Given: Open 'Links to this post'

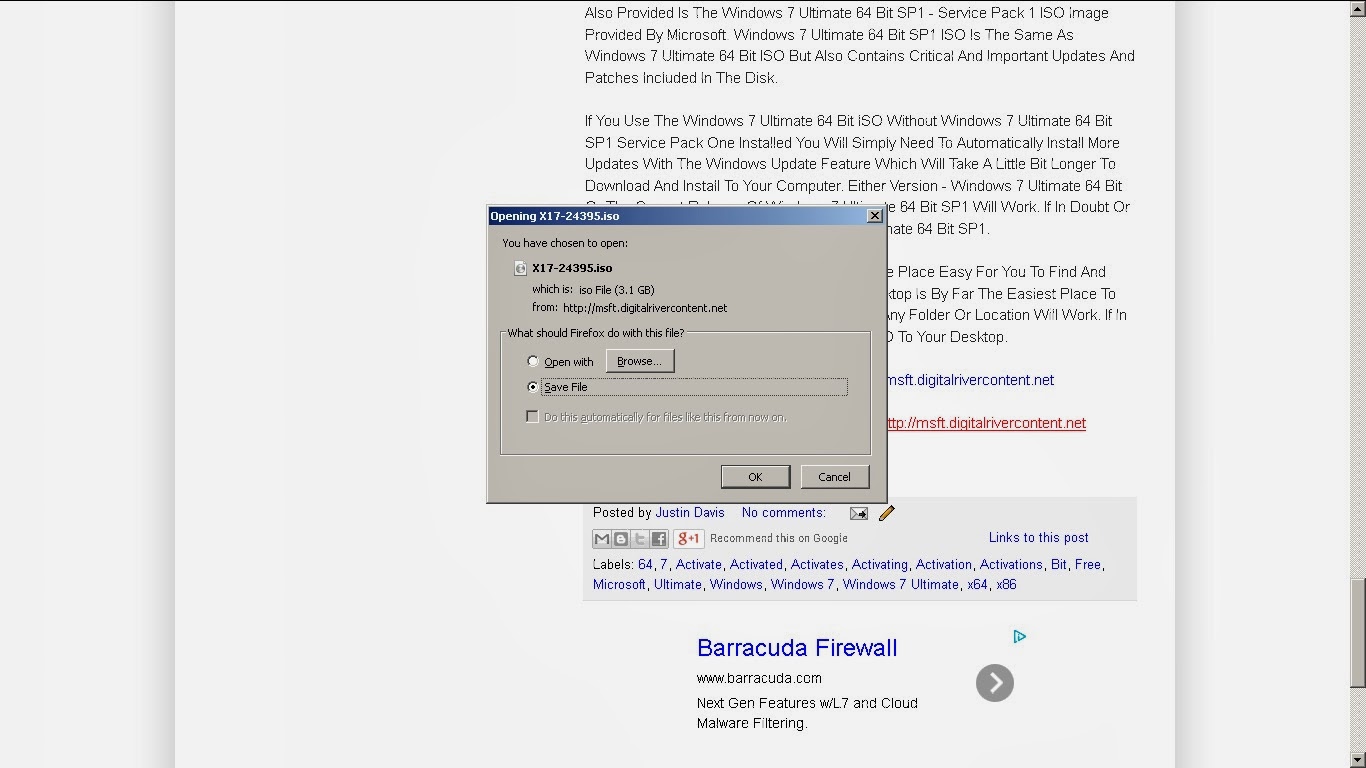Looking at the screenshot, I should pyautogui.click(x=1039, y=537).
